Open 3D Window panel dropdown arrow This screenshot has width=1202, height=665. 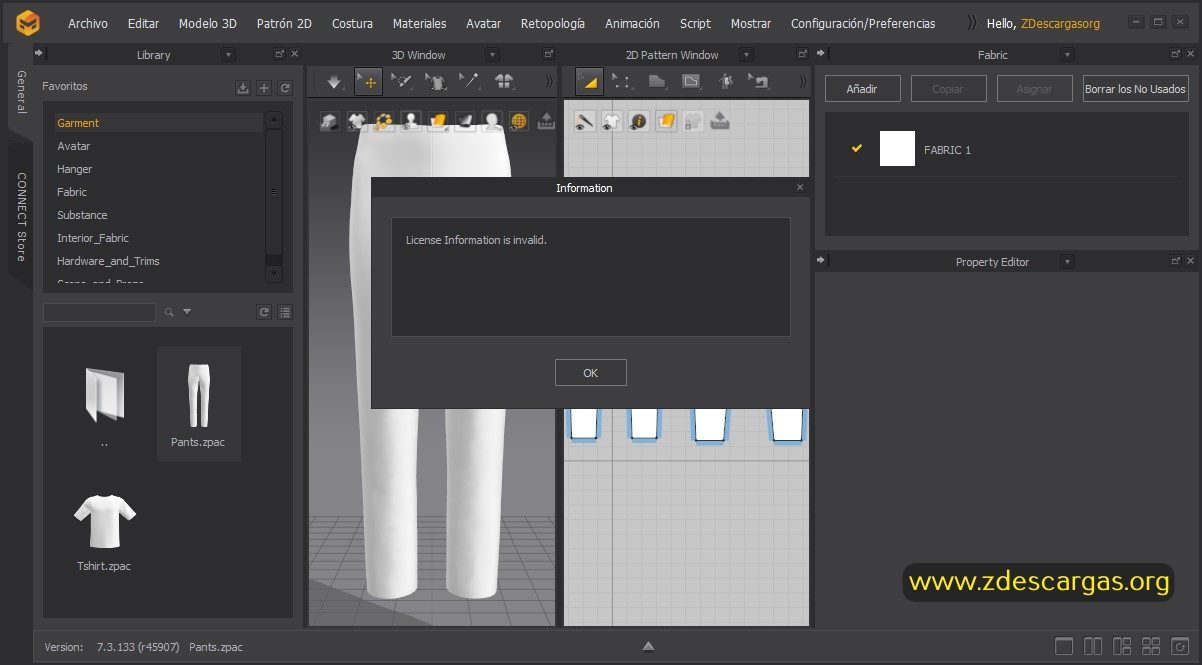[492, 55]
